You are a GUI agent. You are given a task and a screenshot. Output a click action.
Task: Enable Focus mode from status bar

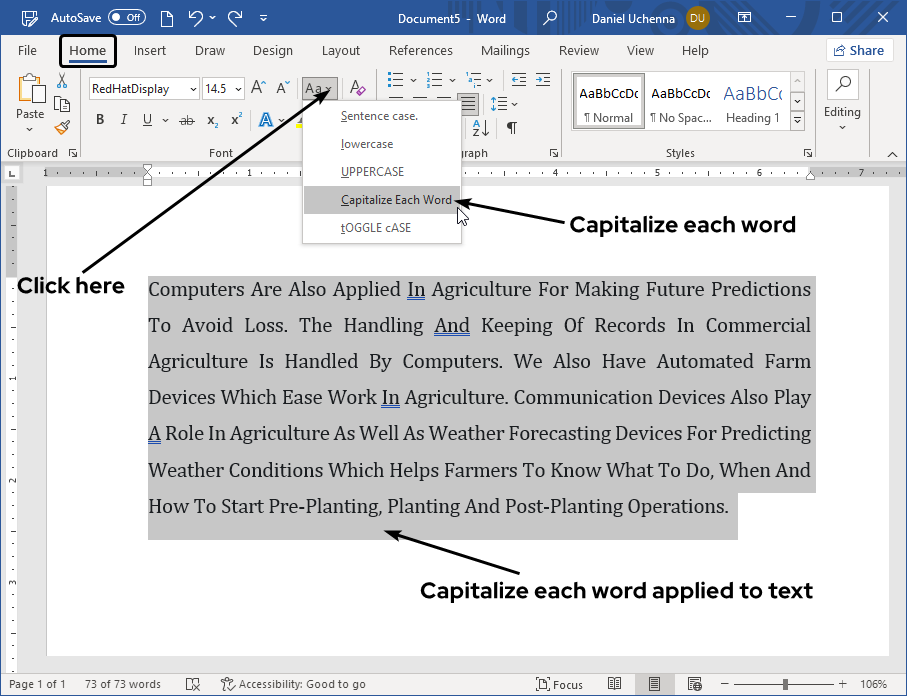pos(559,684)
